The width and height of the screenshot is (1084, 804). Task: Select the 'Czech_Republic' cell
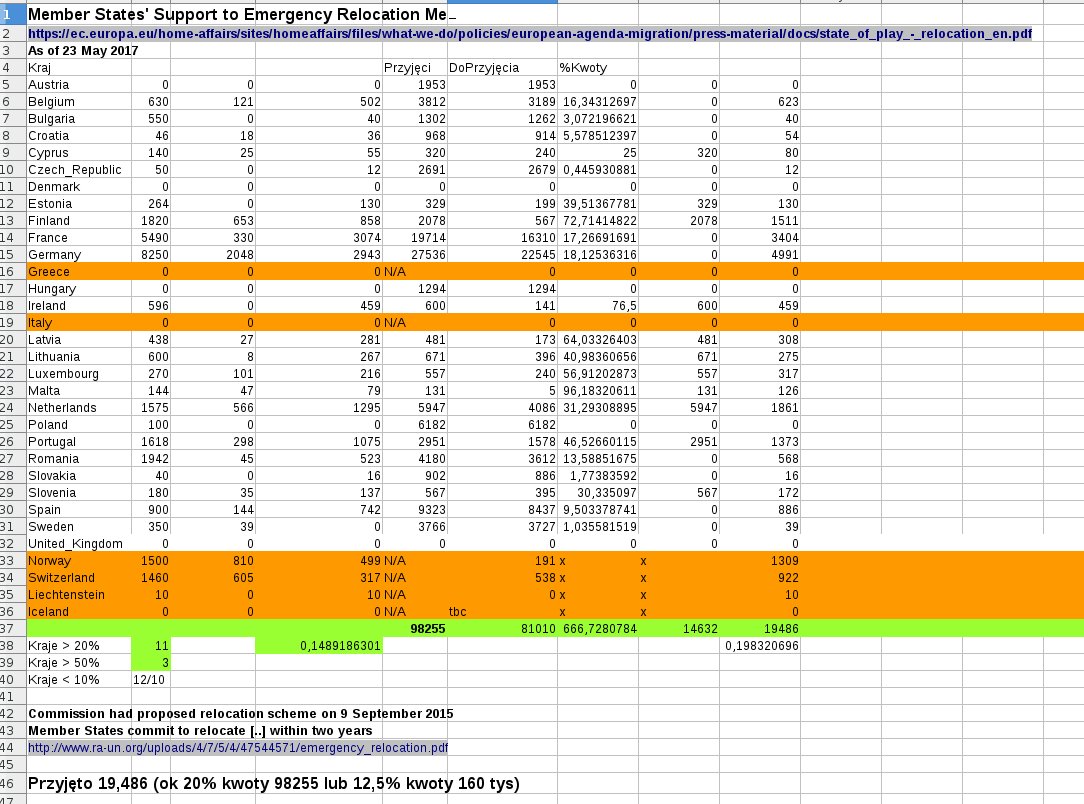click(x=80, y=169)
